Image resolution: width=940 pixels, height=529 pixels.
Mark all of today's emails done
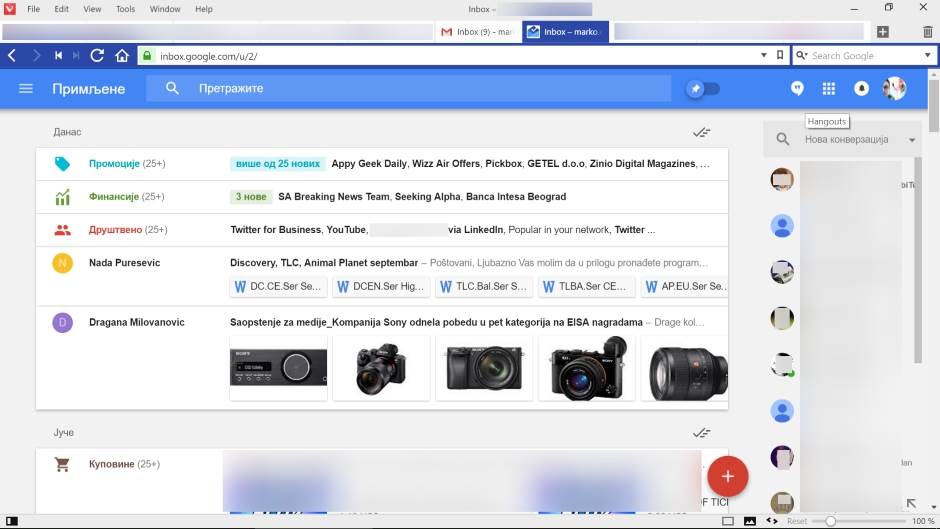coord(701,132)
